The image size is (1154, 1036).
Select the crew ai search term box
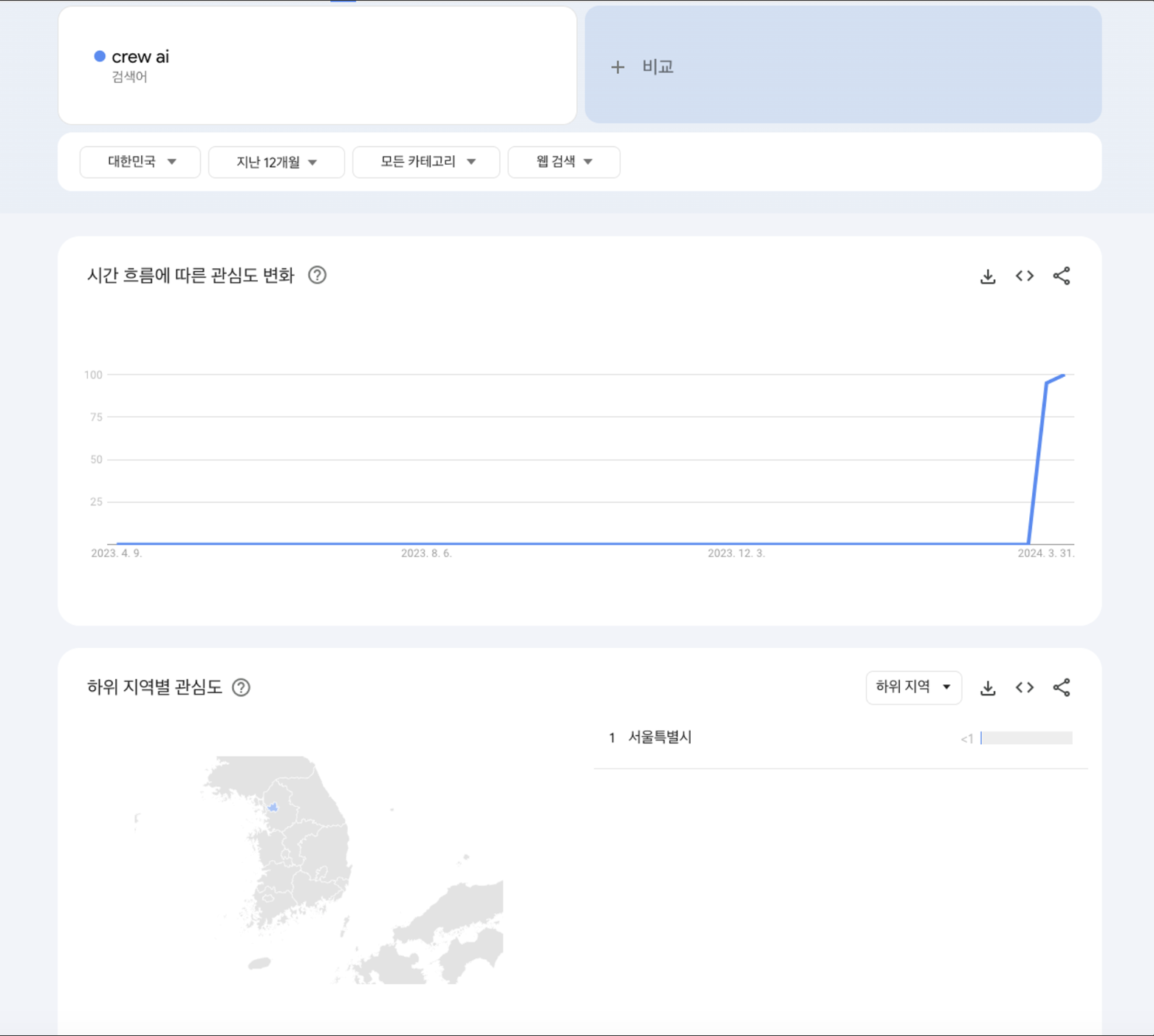(318, 66)
